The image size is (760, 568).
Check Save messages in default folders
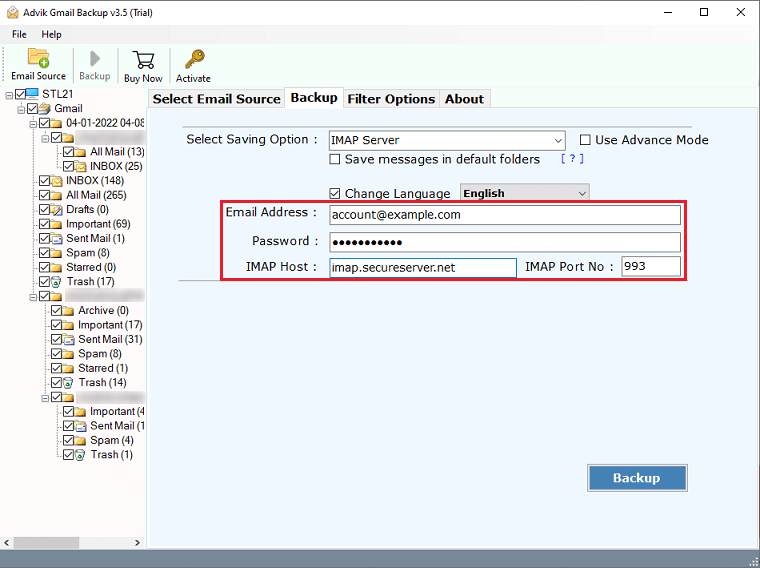(334, 159)
